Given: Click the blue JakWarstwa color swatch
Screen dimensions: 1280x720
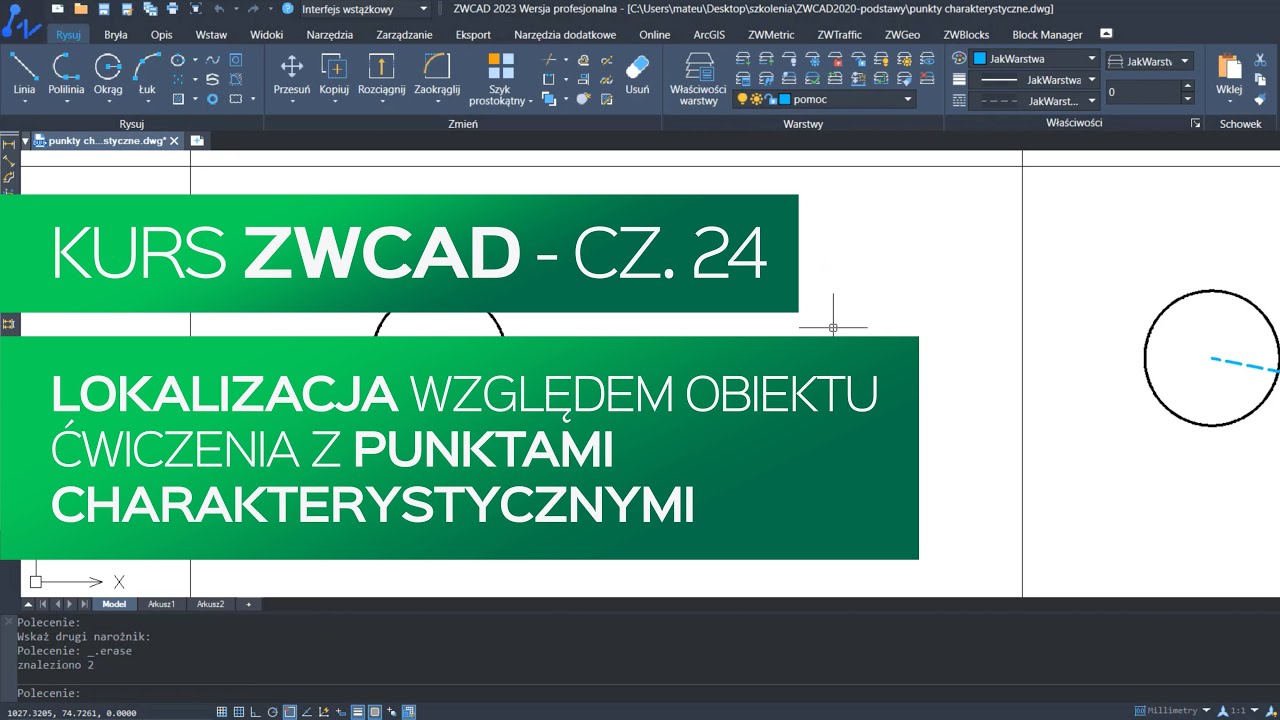Looking at the screenshot, I should [980, 59].
